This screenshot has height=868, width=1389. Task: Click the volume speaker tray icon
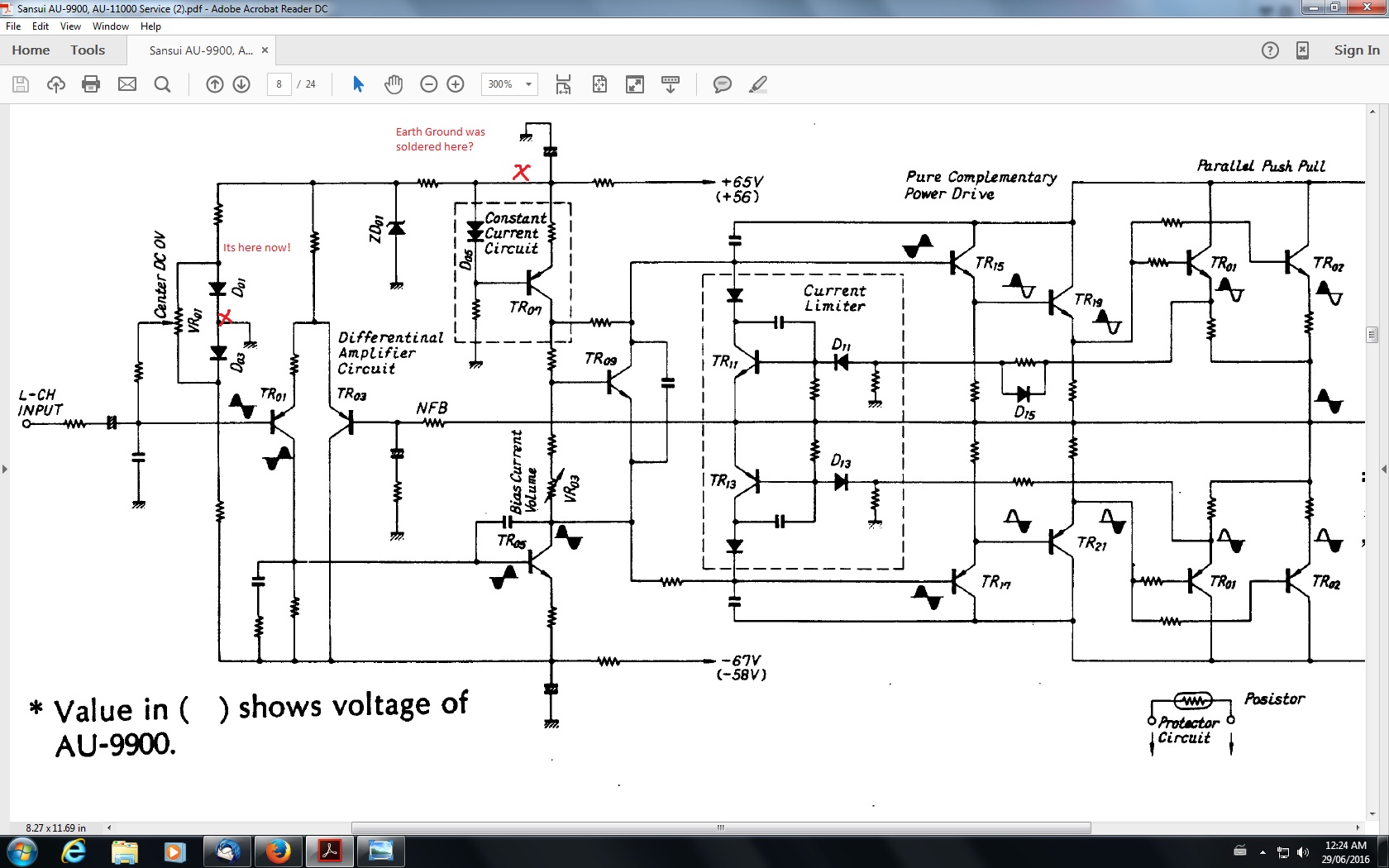pos(1303,852)
